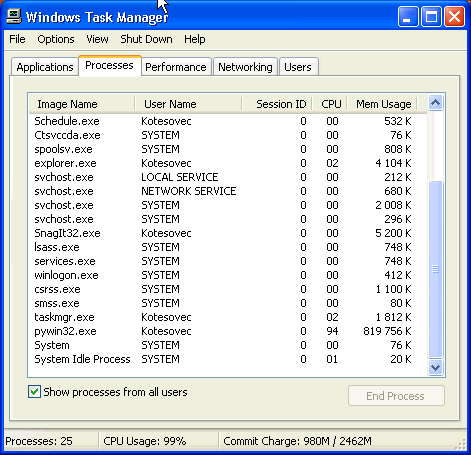Viewport: 471px width, 455px height.
Task: Maximize the Task Manager window
Action: [x=431, y=16]
